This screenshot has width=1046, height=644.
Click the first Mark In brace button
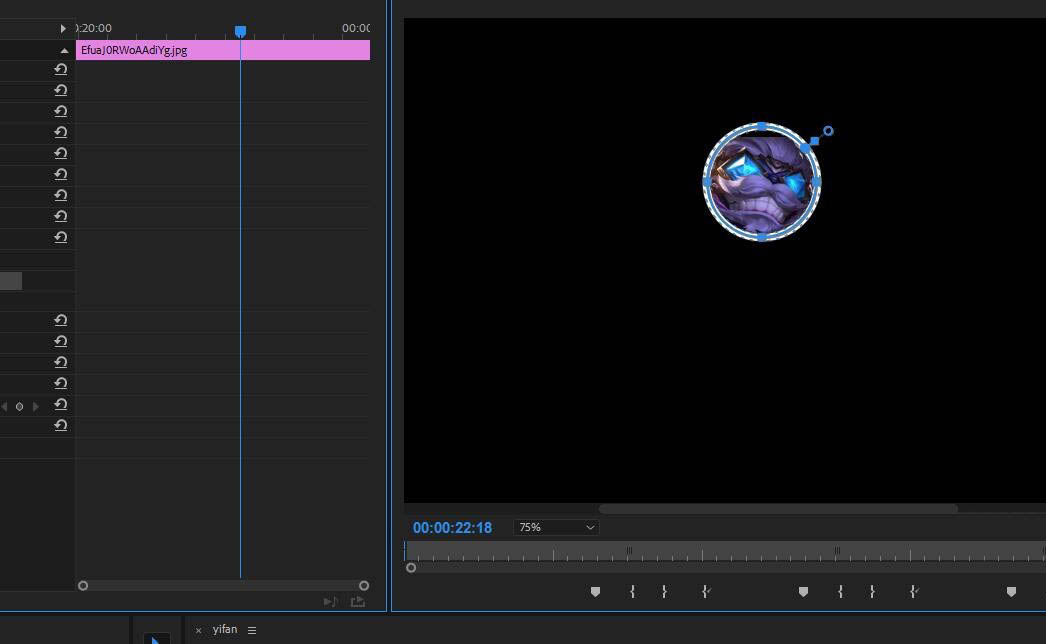click(x=632, y=591)
